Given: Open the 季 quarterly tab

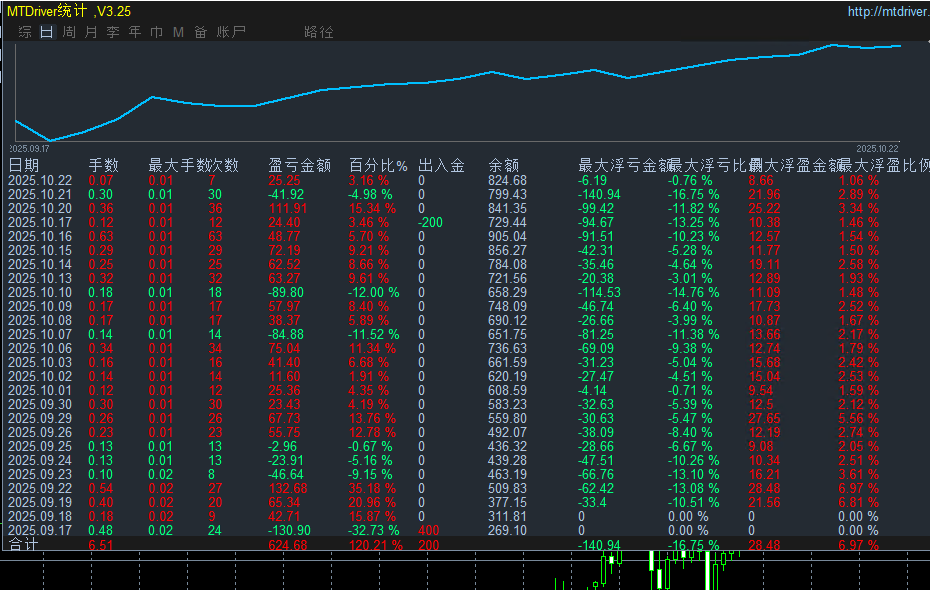Looking at the screenshot, I should (113, 32).
